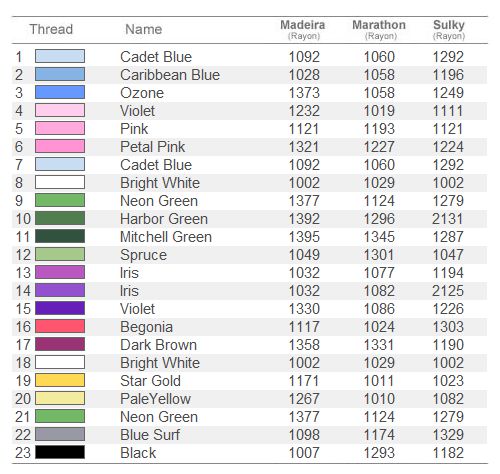This screenshot has height=474, width=500.
Task: Click the Sulky column header
Action: coord(449,29)
